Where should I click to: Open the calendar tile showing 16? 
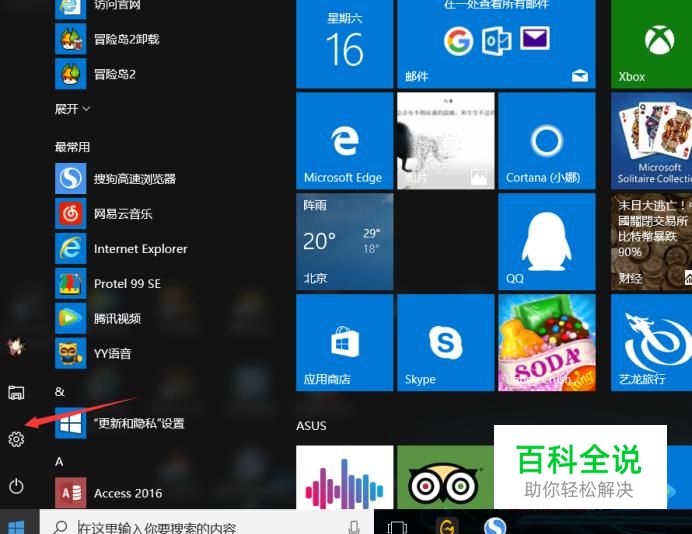345,44
